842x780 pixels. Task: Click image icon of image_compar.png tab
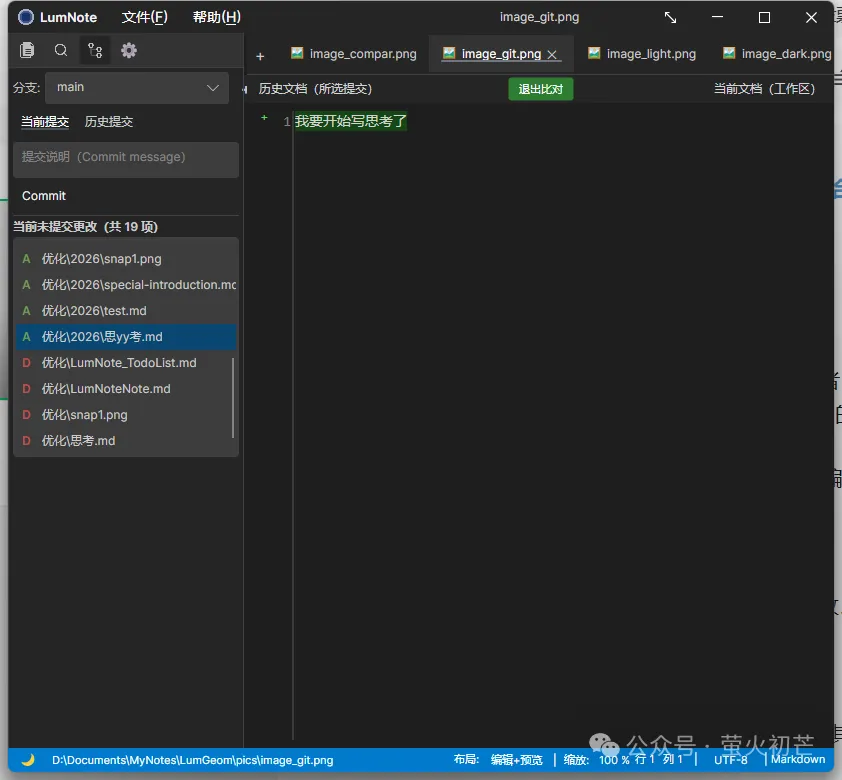coord(297,53)
